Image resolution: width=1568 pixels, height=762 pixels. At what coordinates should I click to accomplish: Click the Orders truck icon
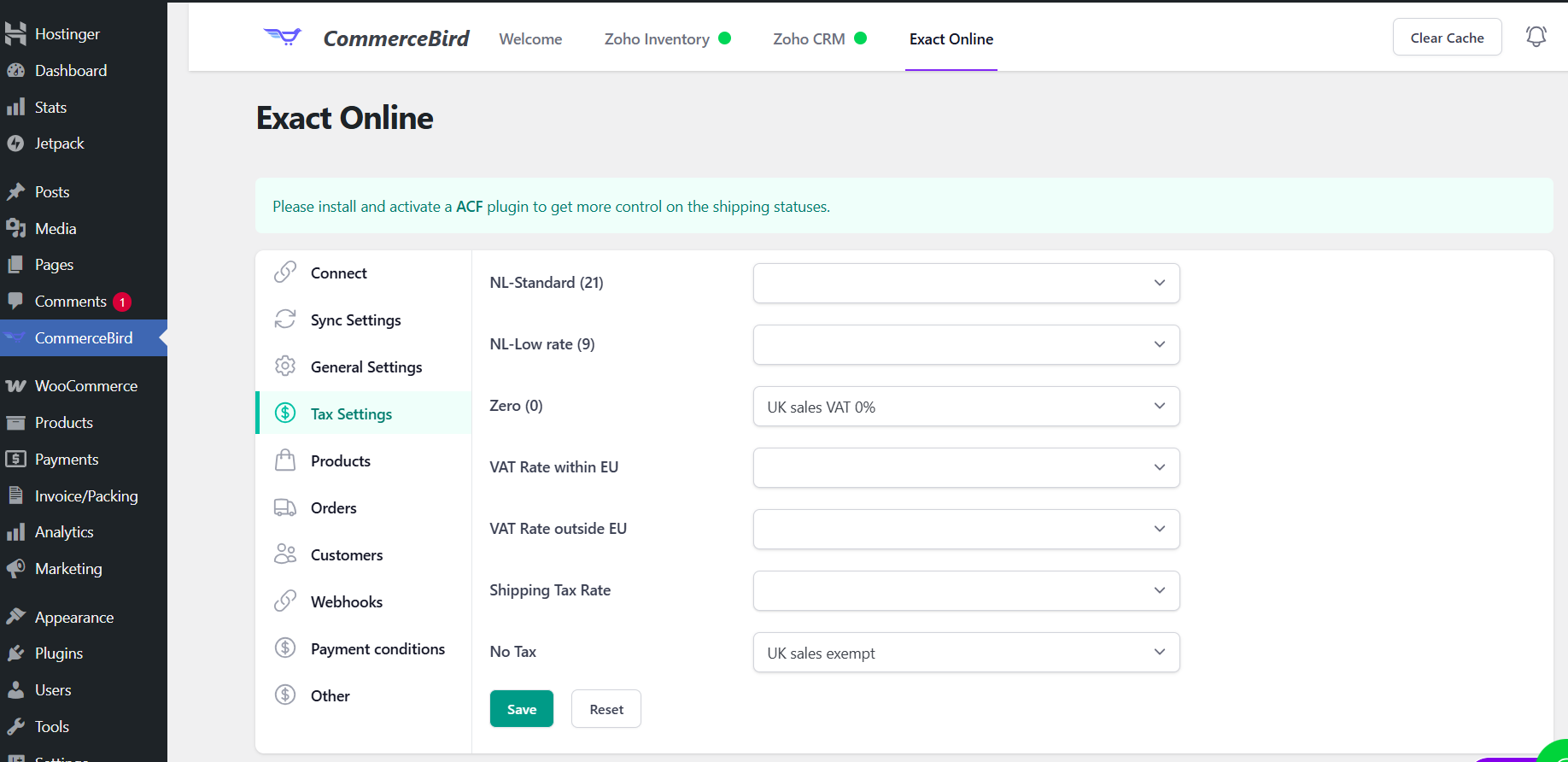click(285, 507)
